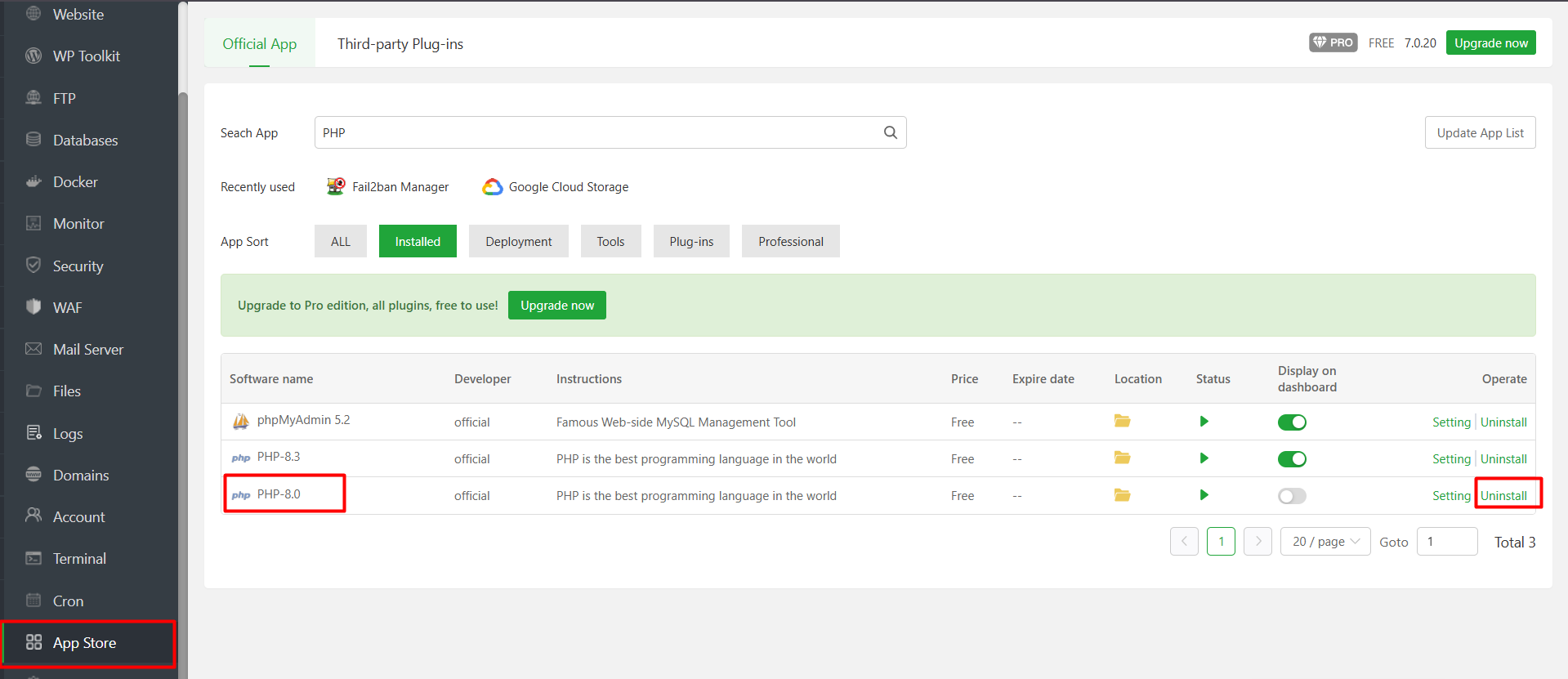Filter apps by Deployment

(x=519, y=241)
